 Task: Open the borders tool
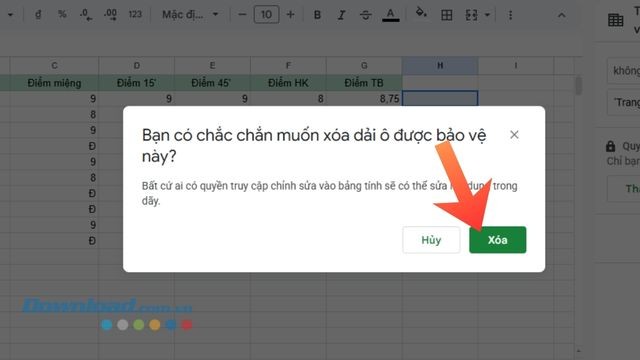tap(447, 15)
